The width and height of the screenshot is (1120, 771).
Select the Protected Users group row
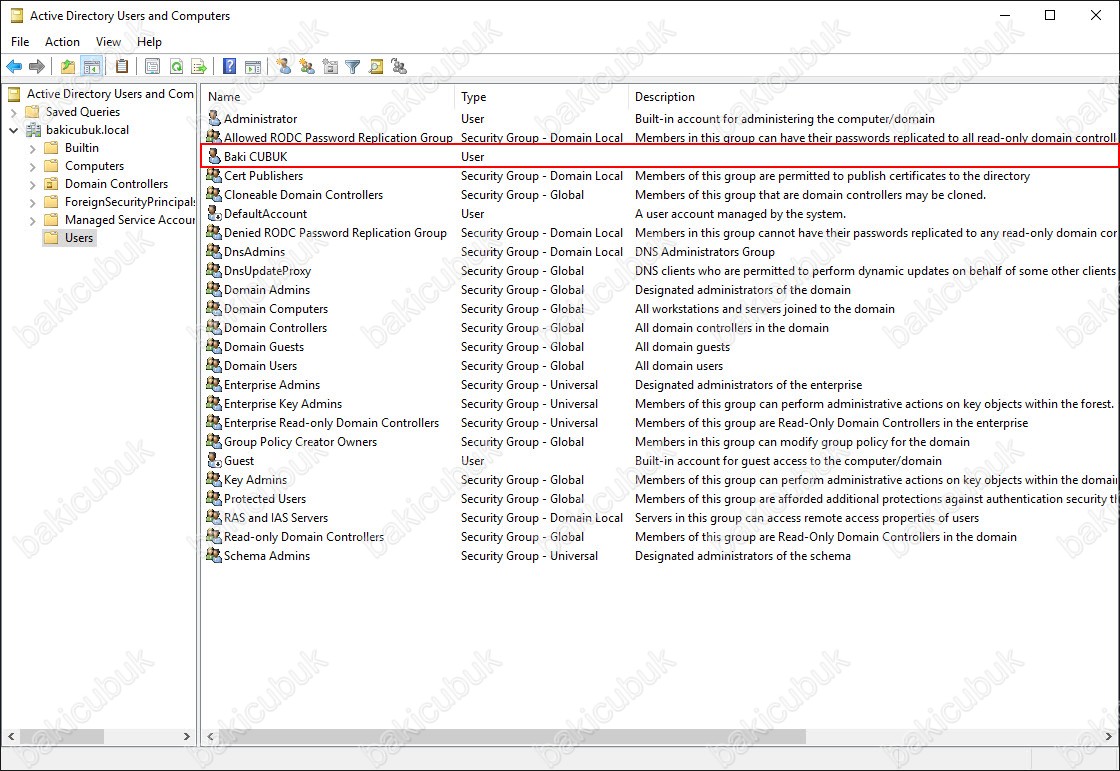pyautogui.click(x=660, y=498)
